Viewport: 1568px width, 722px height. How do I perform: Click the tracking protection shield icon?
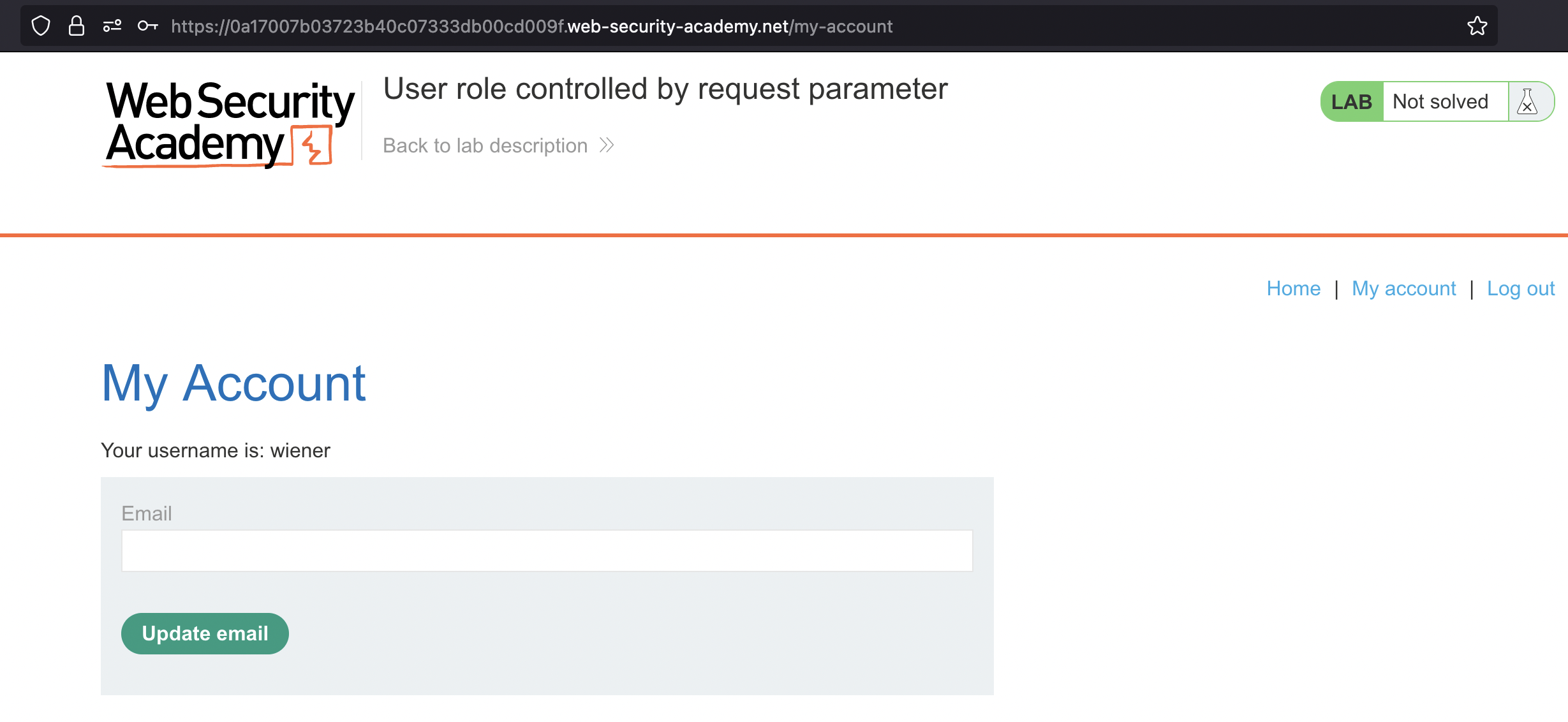tap(41, 26)
